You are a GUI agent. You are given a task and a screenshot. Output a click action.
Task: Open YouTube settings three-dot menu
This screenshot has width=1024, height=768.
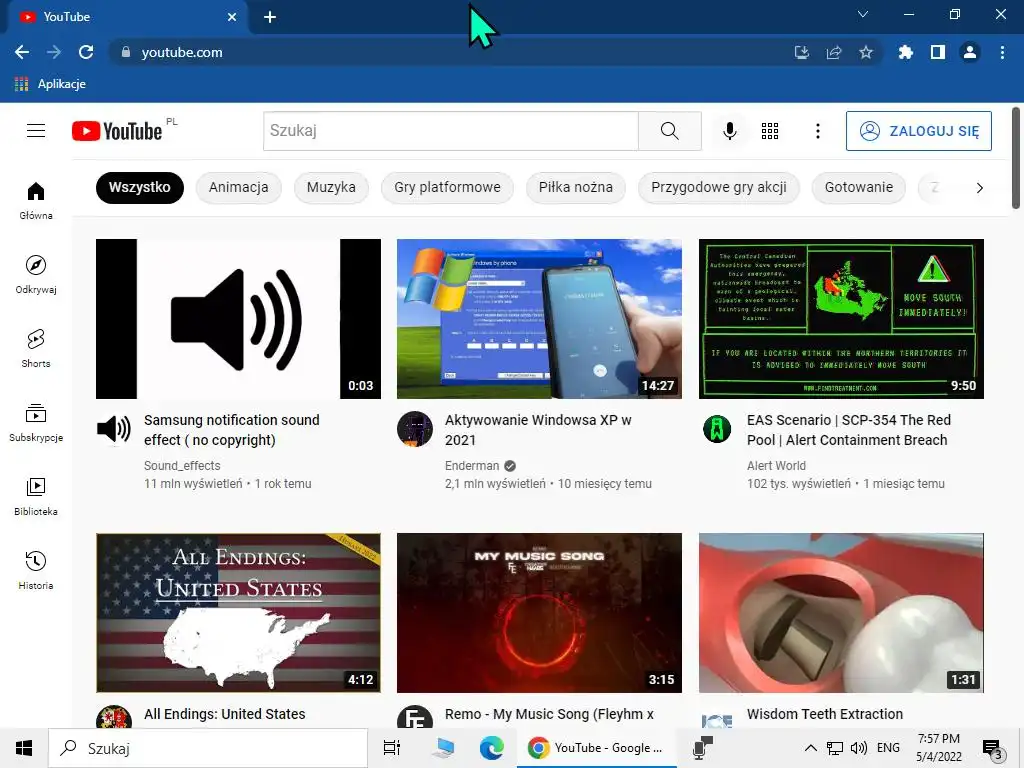818,131
